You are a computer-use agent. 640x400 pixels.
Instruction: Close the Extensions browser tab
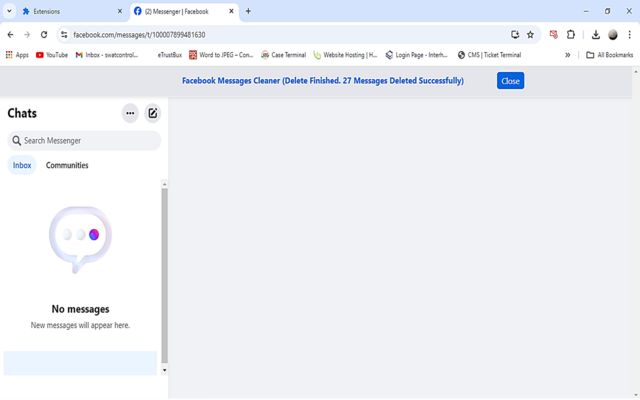tap(120, 11)
